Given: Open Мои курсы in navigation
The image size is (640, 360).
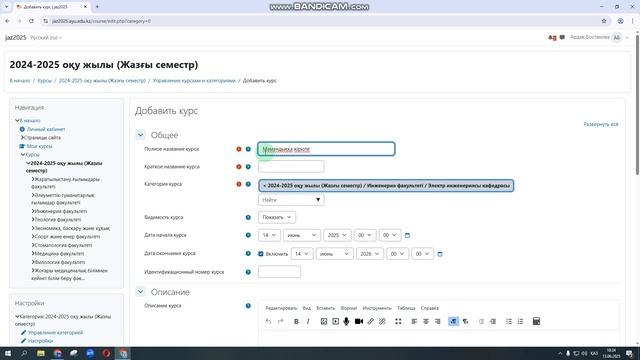Looking at the screenshot, I should coord(39,146).
